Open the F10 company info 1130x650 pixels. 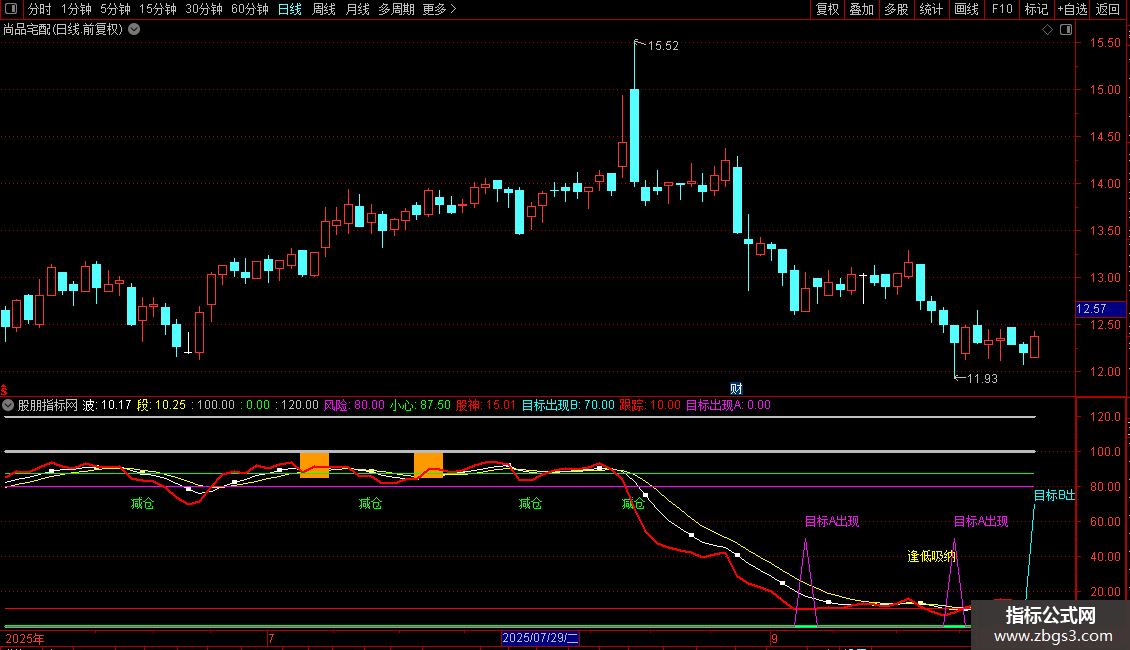(x=1002, y=9)
